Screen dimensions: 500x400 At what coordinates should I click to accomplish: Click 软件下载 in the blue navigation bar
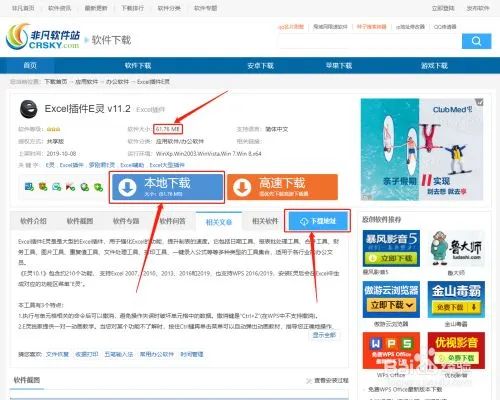(138, 66)
